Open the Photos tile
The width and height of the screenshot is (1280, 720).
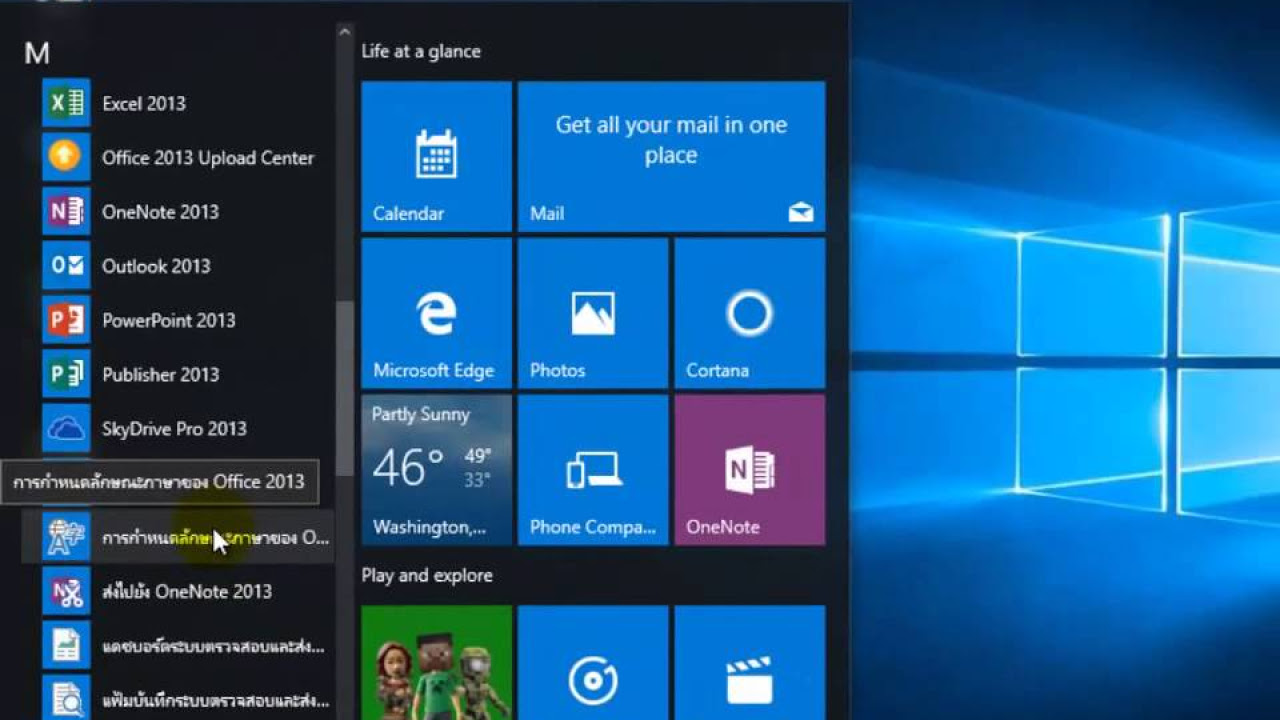(593, 313)
